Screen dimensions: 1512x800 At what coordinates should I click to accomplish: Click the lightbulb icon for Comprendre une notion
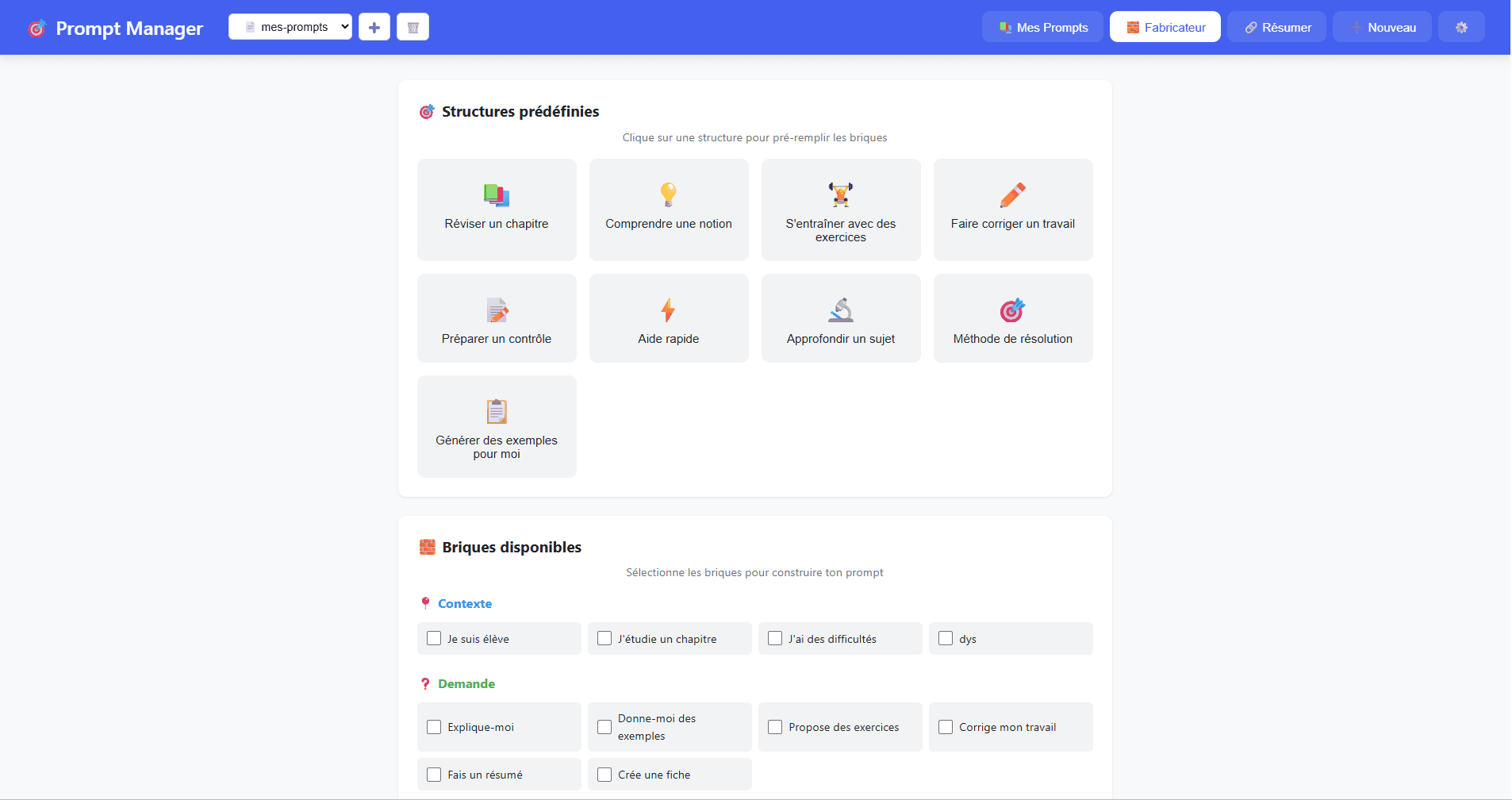coord(668,195)
